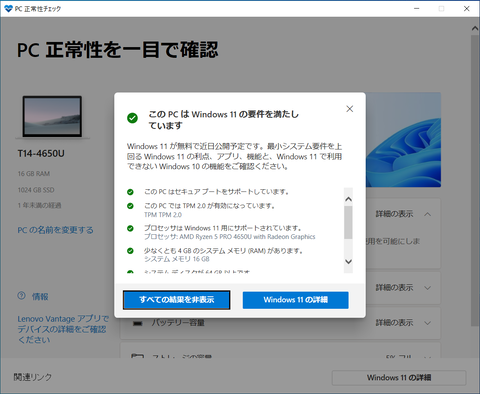This screenshot has height=394, width=480.
Task: Click the 情報 question mark icon
Action: tap(21, 296)
